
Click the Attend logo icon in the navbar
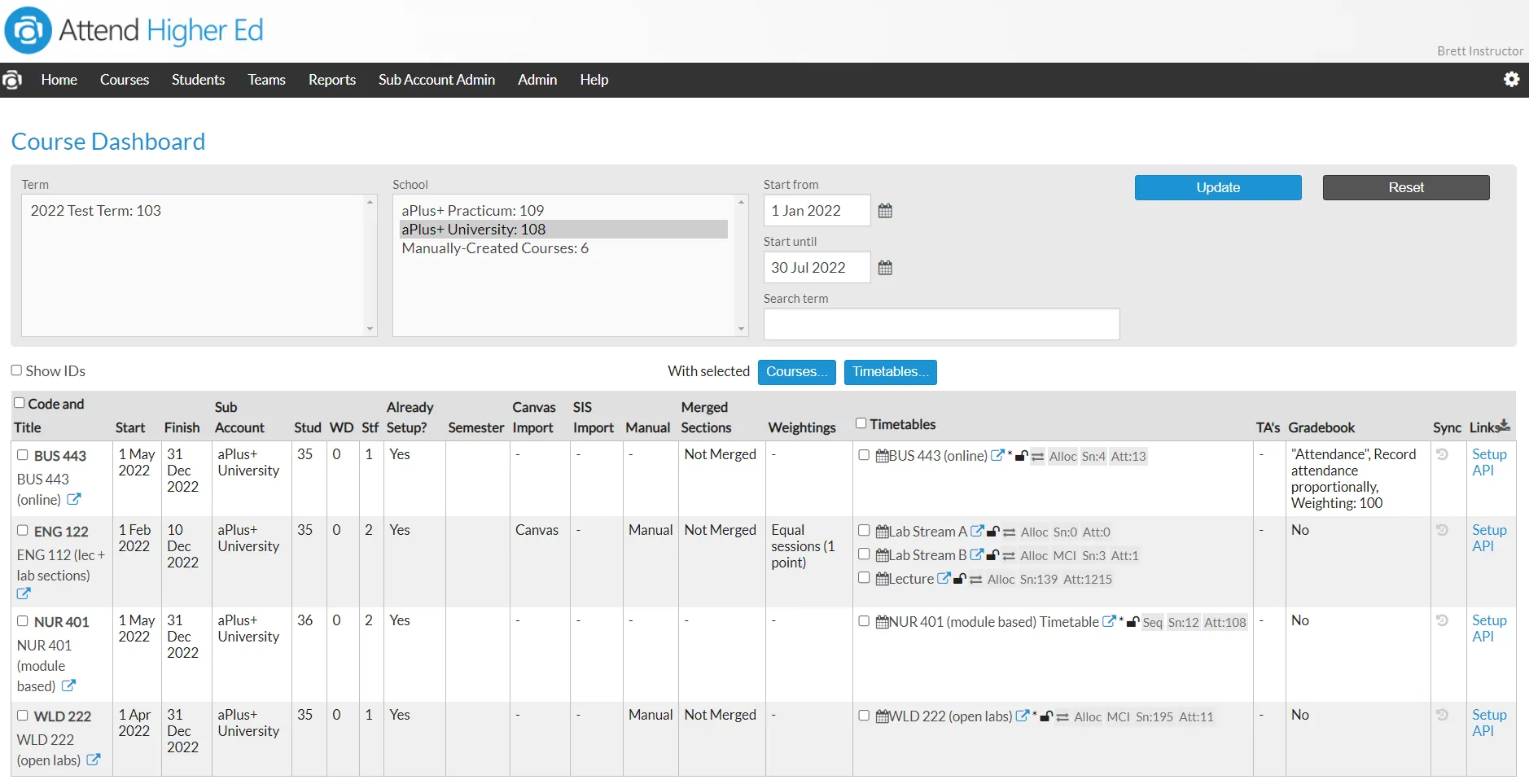coord(11,80)
